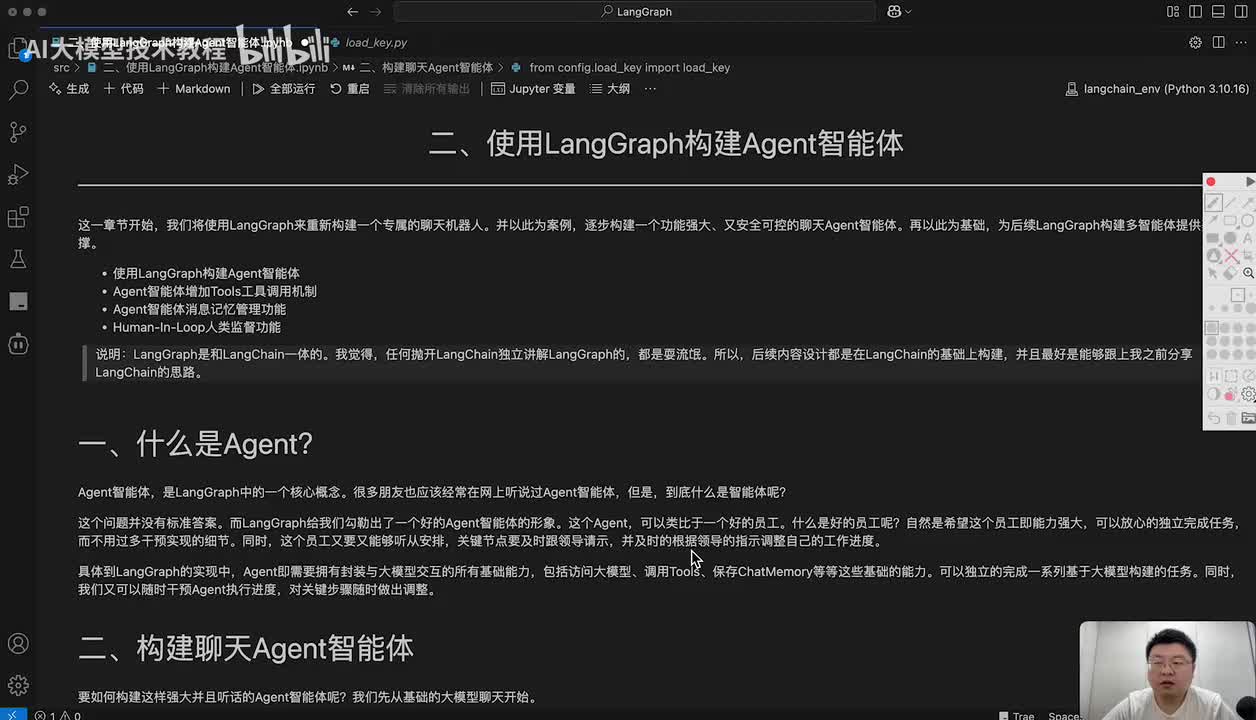Select the 使用LangGraph构建Agent智能体.ipynb tab
The height and width of the screenshot is (720, 1256).
pos(178,43)
